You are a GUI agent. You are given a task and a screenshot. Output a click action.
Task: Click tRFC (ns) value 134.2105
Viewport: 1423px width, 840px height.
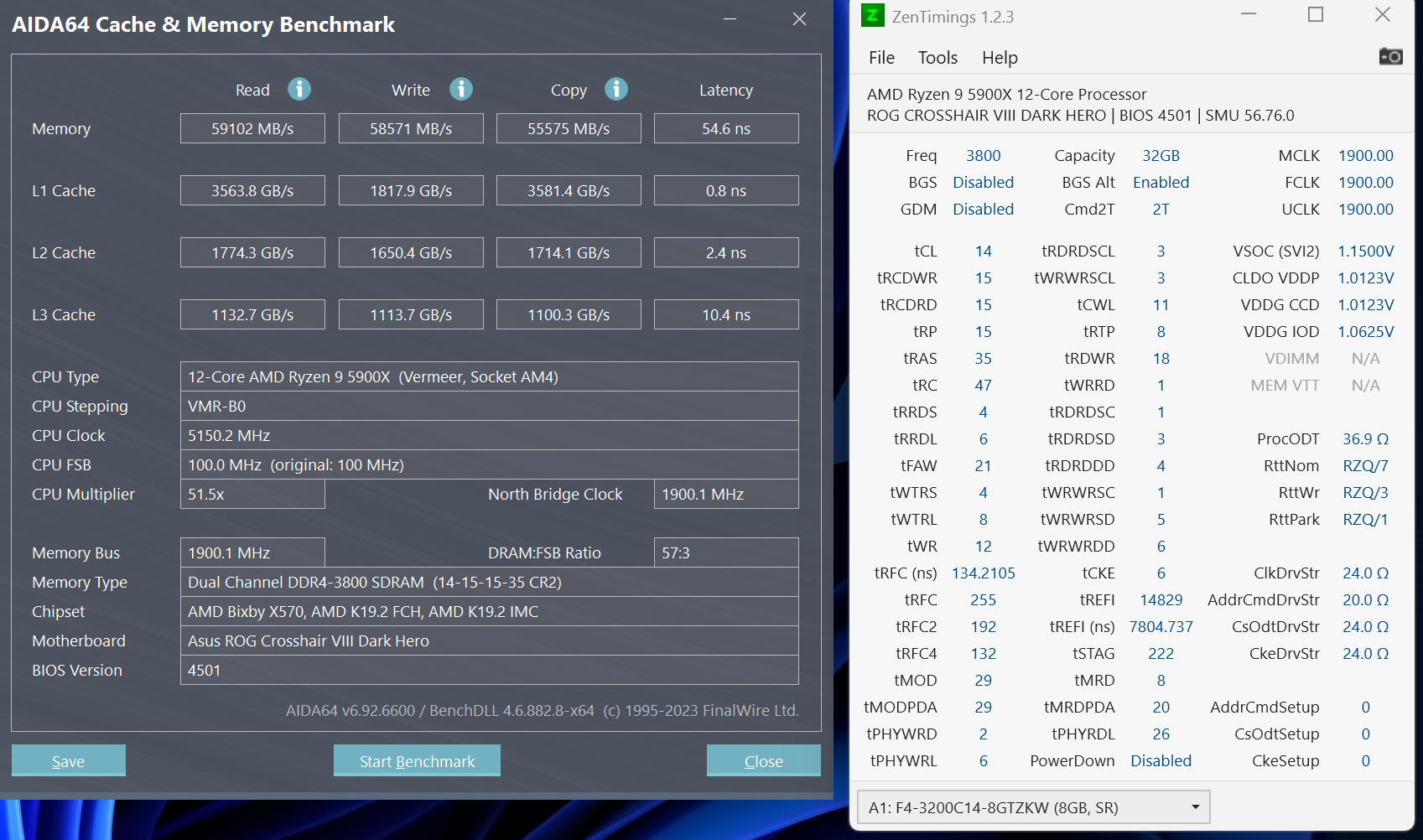pos(983,573)
